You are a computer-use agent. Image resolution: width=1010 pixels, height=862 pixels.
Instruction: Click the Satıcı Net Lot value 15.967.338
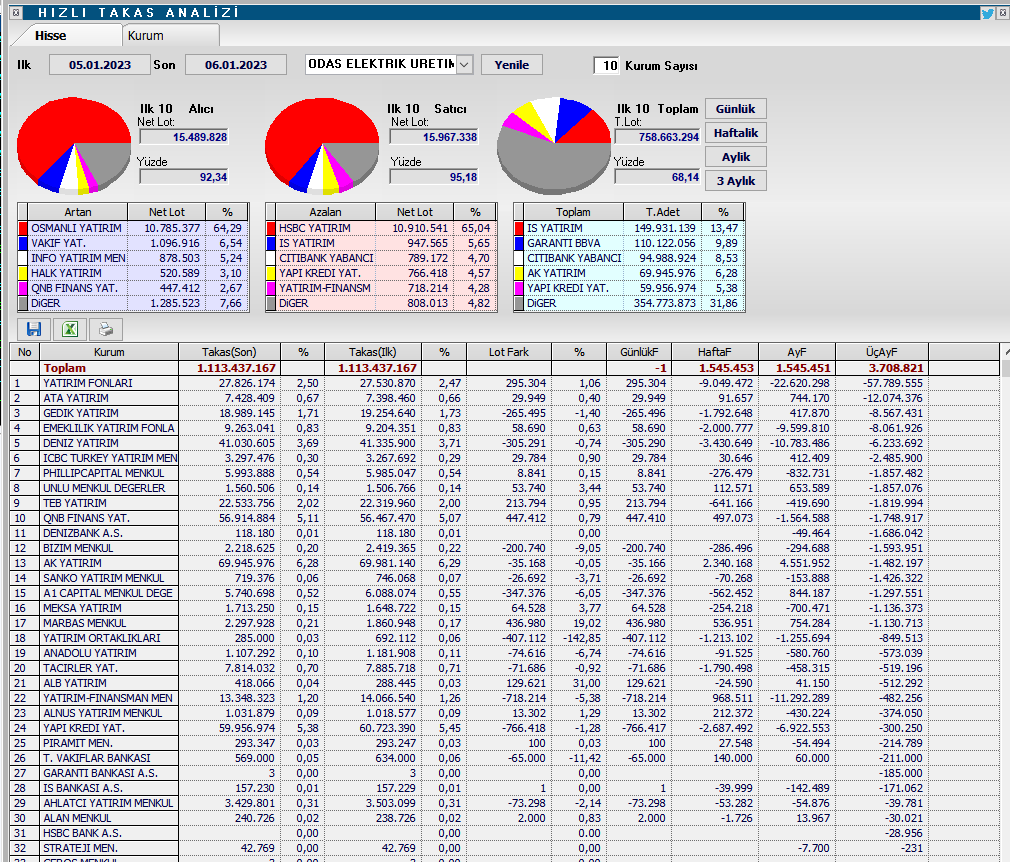point(434,137)
